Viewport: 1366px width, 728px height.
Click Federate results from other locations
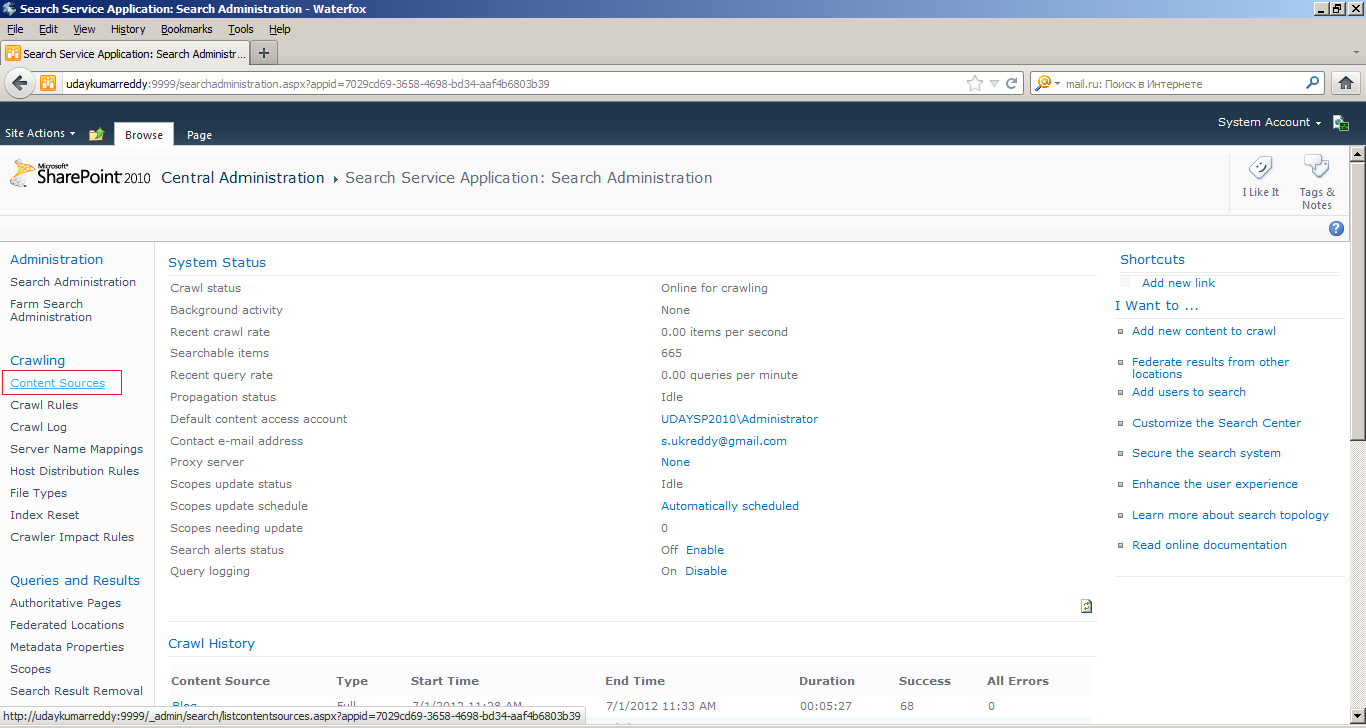click(1211, 368)
